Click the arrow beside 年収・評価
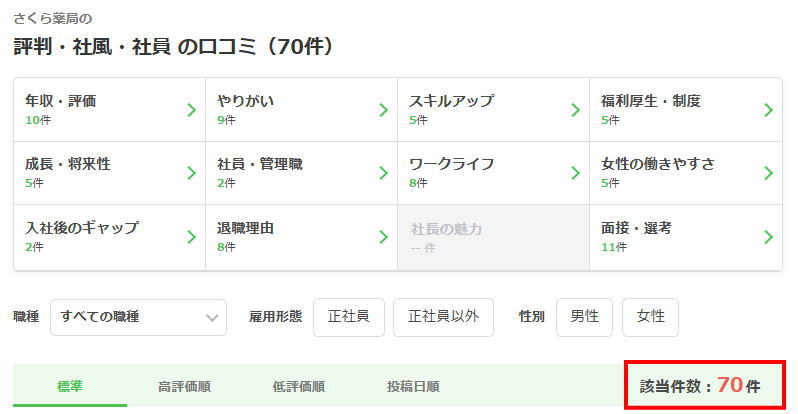 [191, 110]
